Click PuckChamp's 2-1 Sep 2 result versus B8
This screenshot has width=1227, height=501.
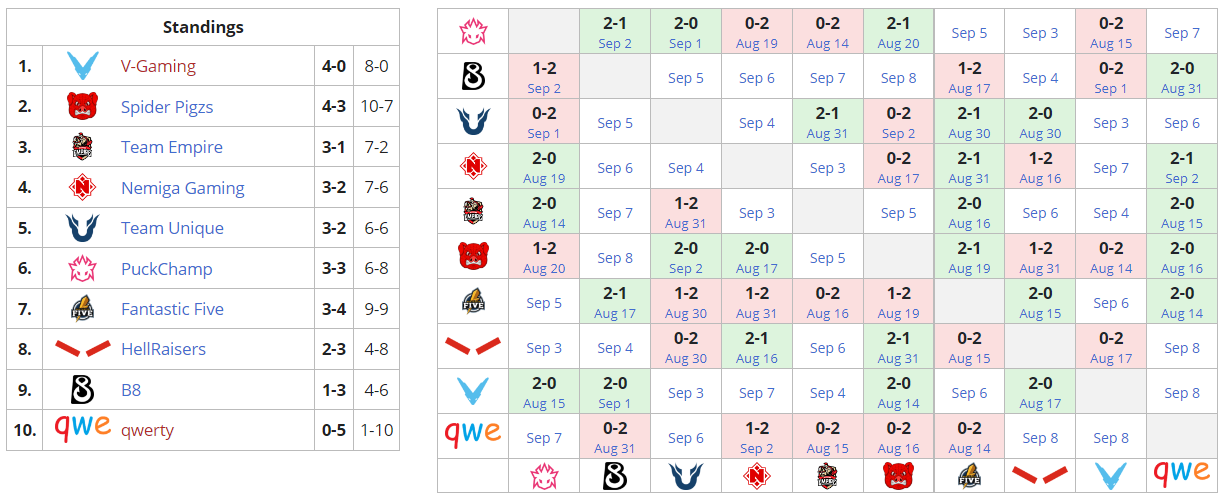pos(614,32)
